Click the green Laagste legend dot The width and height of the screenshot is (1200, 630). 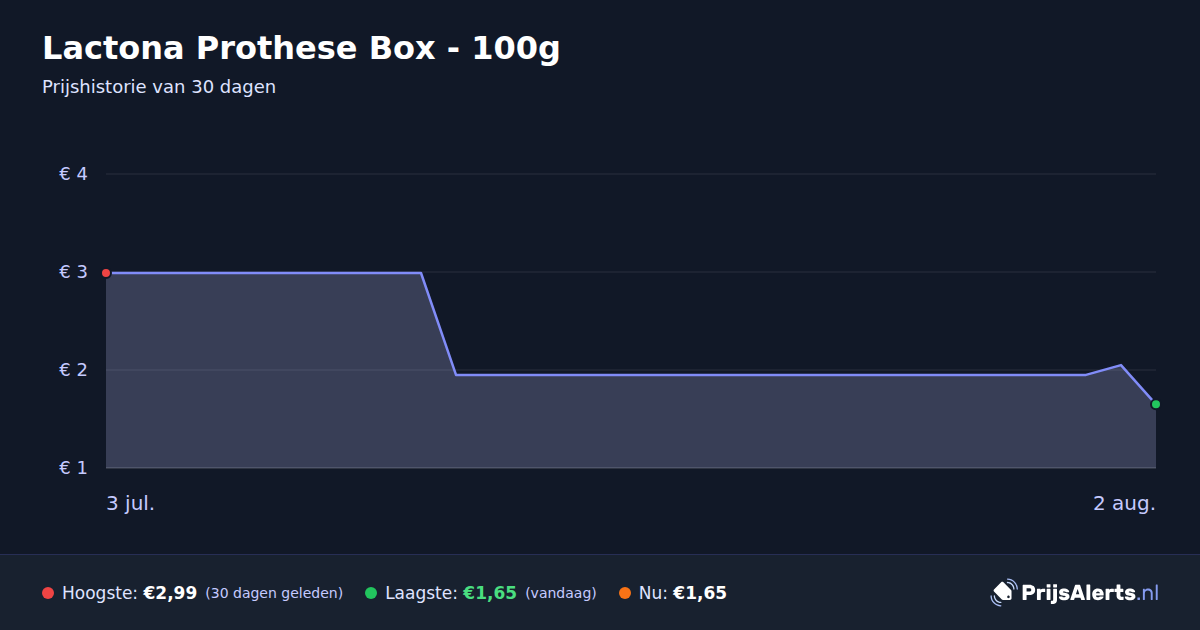pyautogui.click(x=371, y=593)
